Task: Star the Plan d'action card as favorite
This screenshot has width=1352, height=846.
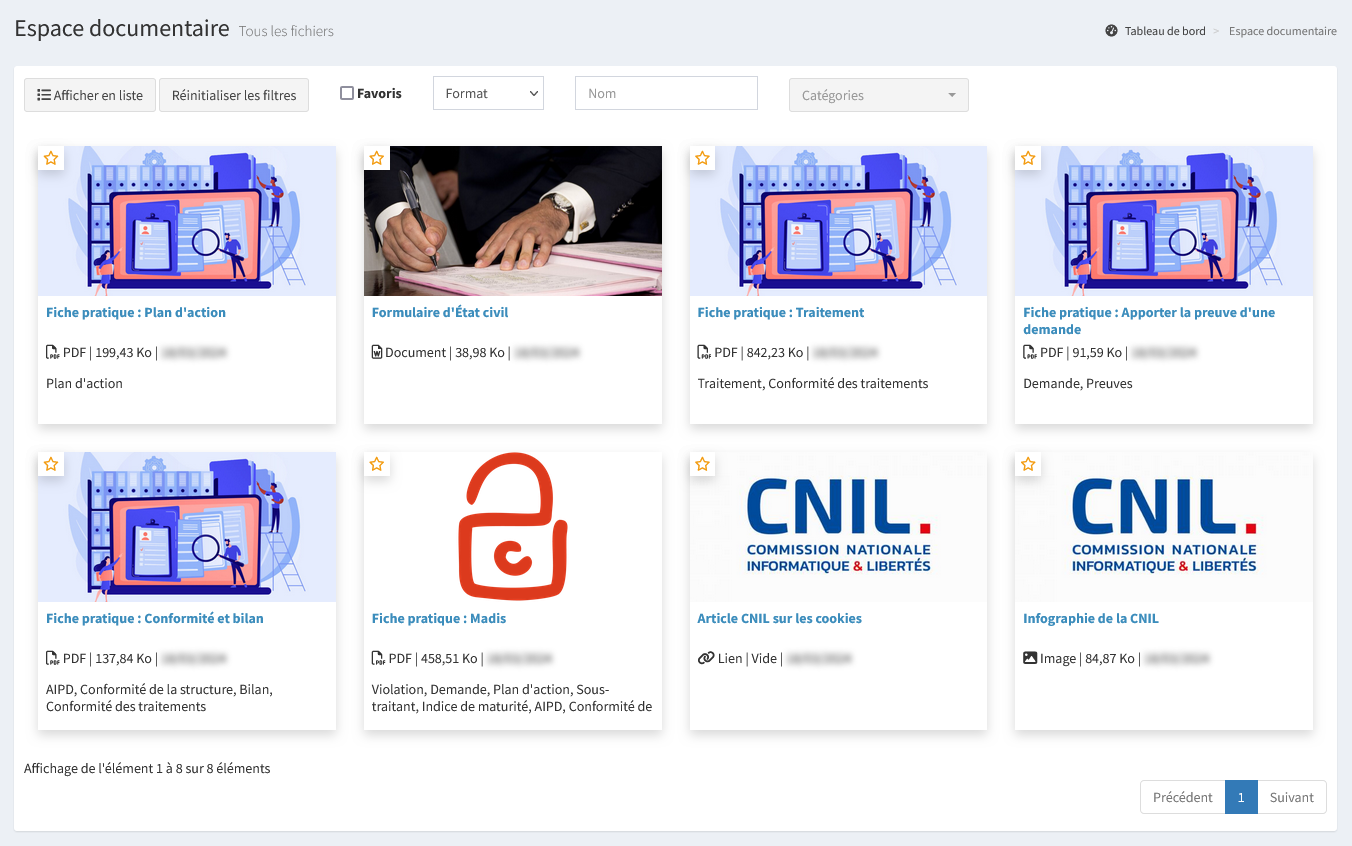Action: [51, 159]
